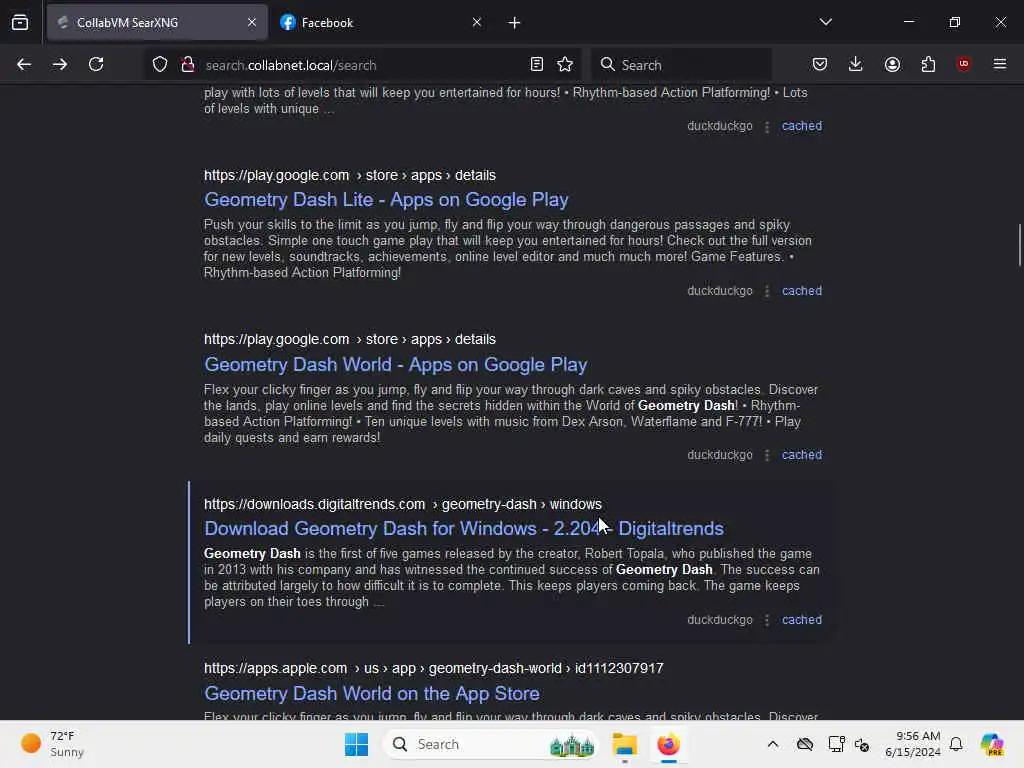Open the notifications bell
Screen dimensions: 1024x768
click(957, 744)
